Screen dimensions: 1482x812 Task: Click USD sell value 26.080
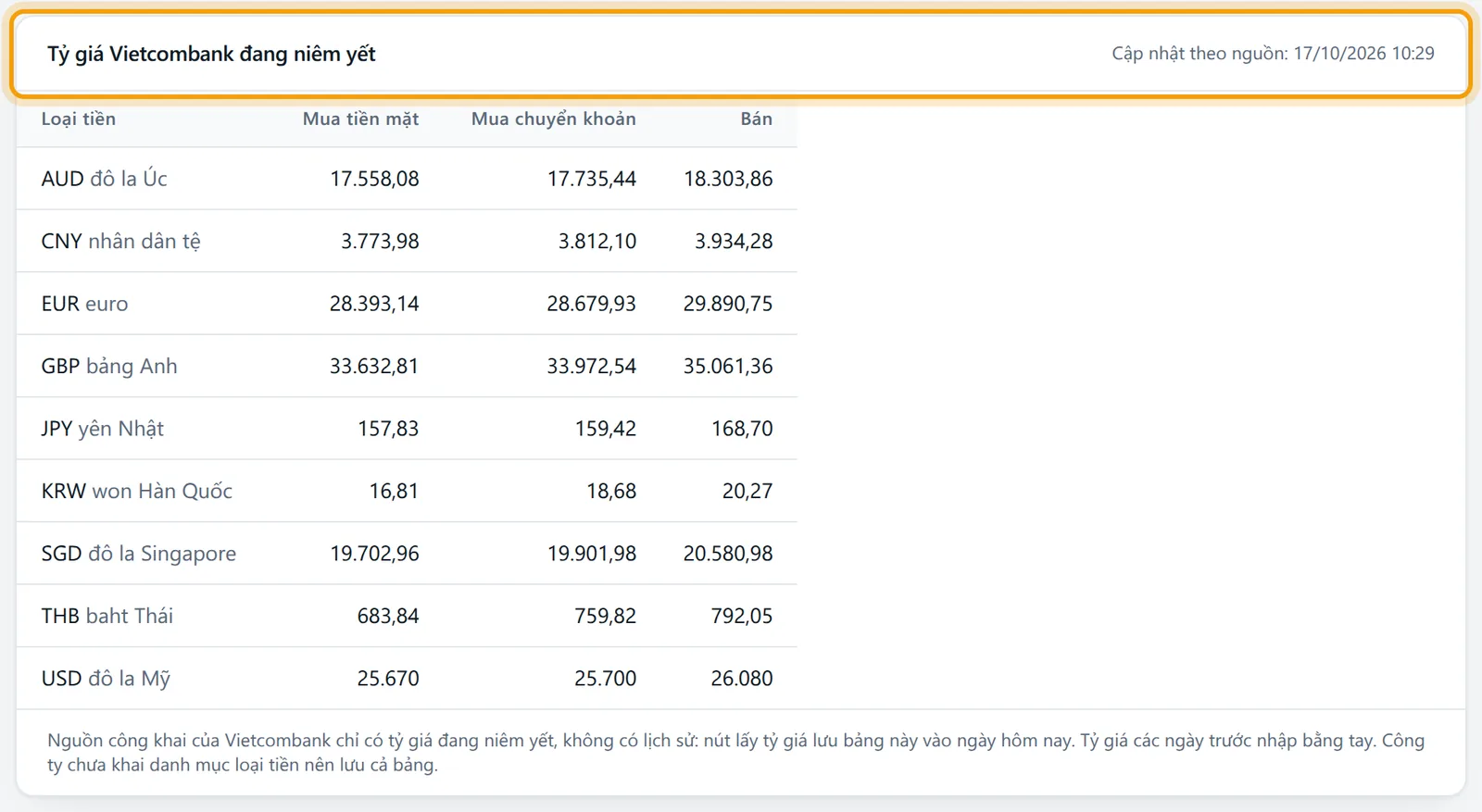tap(742, 679)
